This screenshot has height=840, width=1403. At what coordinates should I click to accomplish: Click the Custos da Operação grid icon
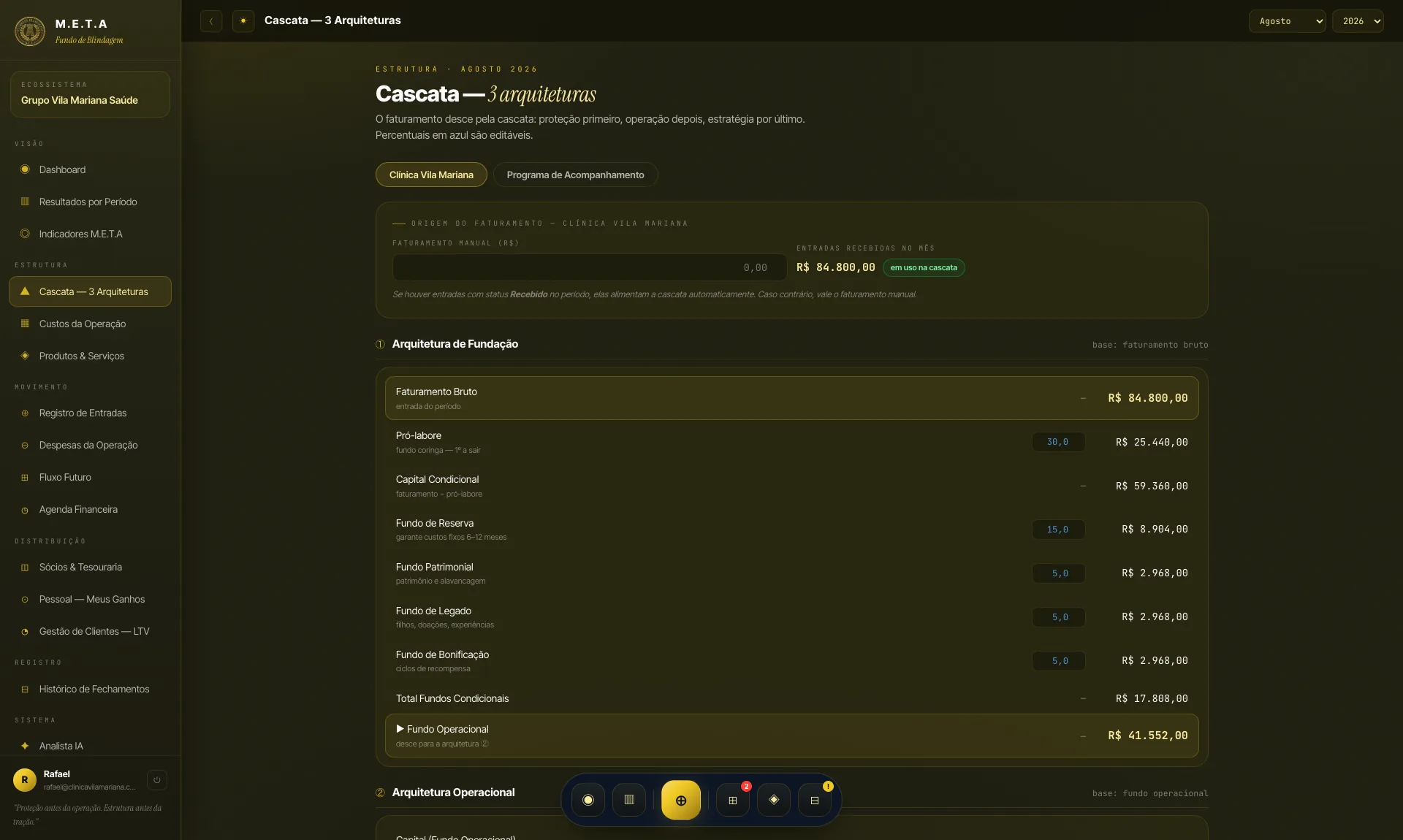tap(25, 324)
